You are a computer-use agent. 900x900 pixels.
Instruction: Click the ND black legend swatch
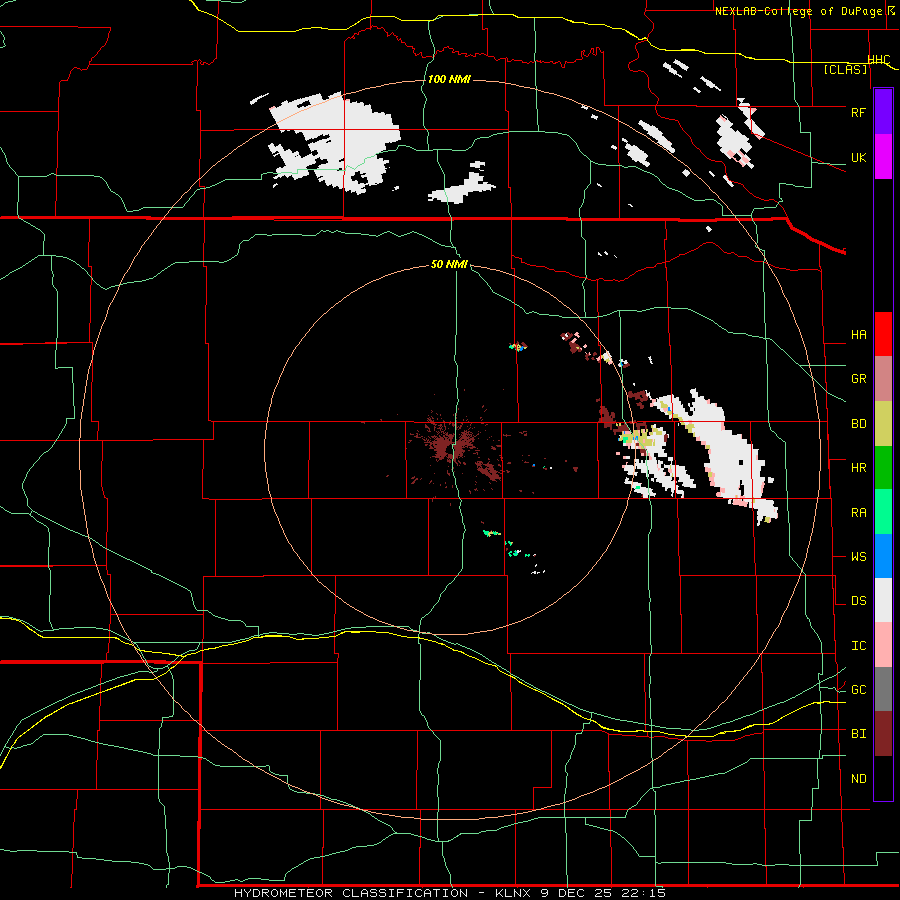click(883, 778)
